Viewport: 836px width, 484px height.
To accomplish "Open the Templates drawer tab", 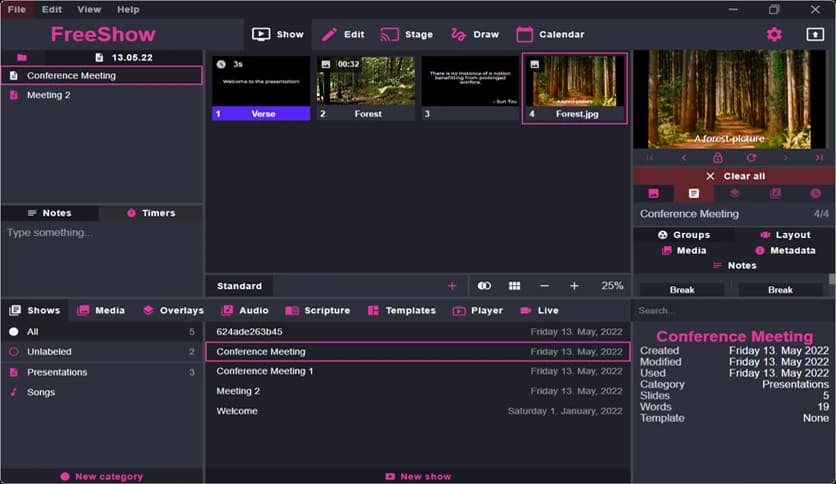I will [x=402, y=311].
